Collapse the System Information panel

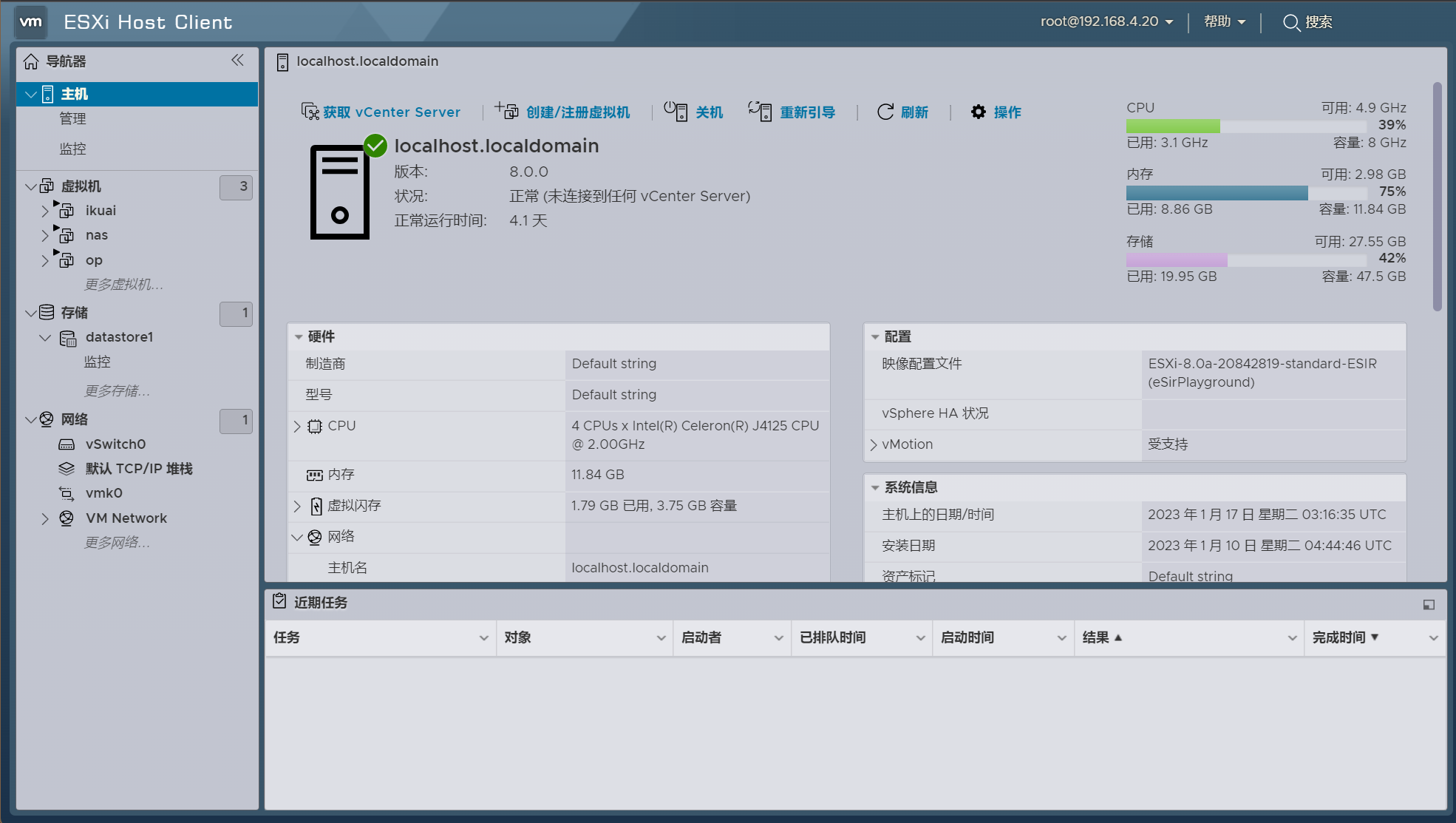(x=875, y=488)
